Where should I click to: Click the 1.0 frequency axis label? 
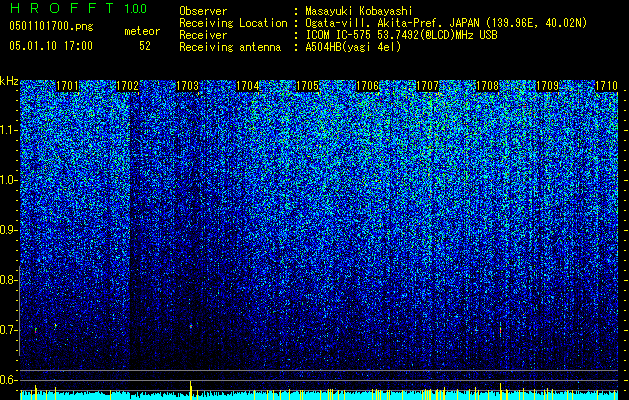click(x=9, y=180)
